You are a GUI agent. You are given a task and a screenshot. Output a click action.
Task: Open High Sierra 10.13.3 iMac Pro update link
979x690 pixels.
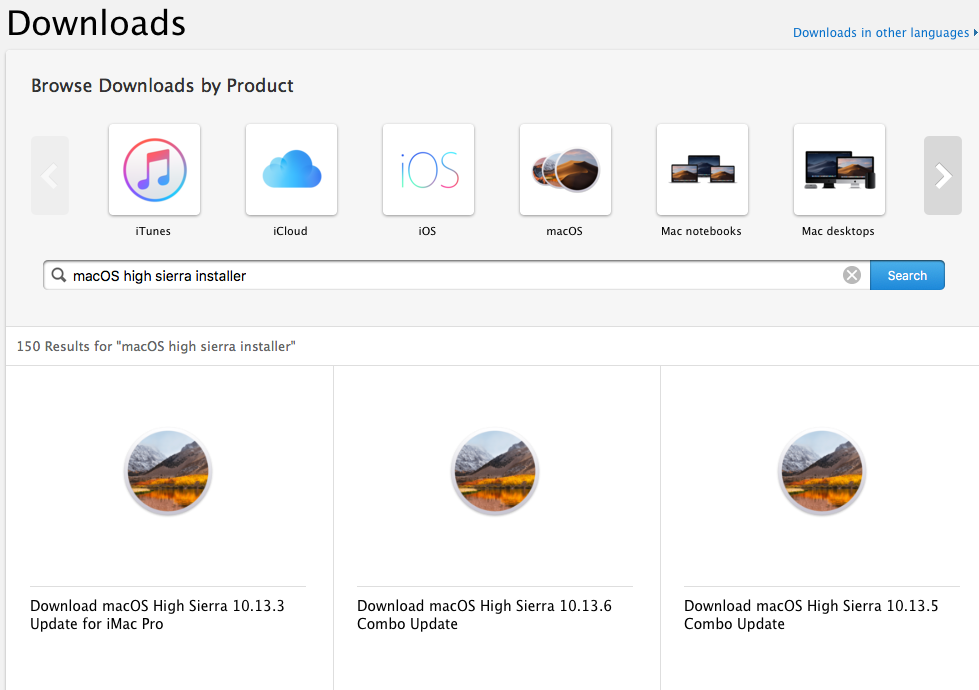pos(157,615)
